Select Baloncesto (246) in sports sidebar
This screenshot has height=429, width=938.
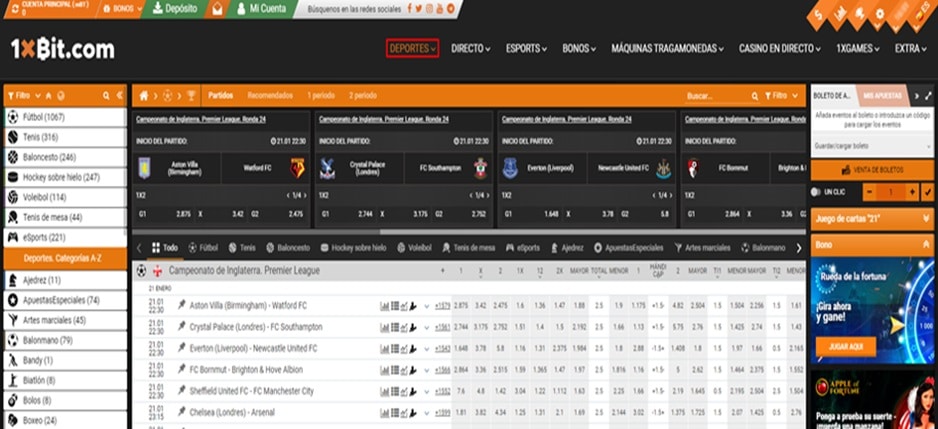(x=65, y=157)
